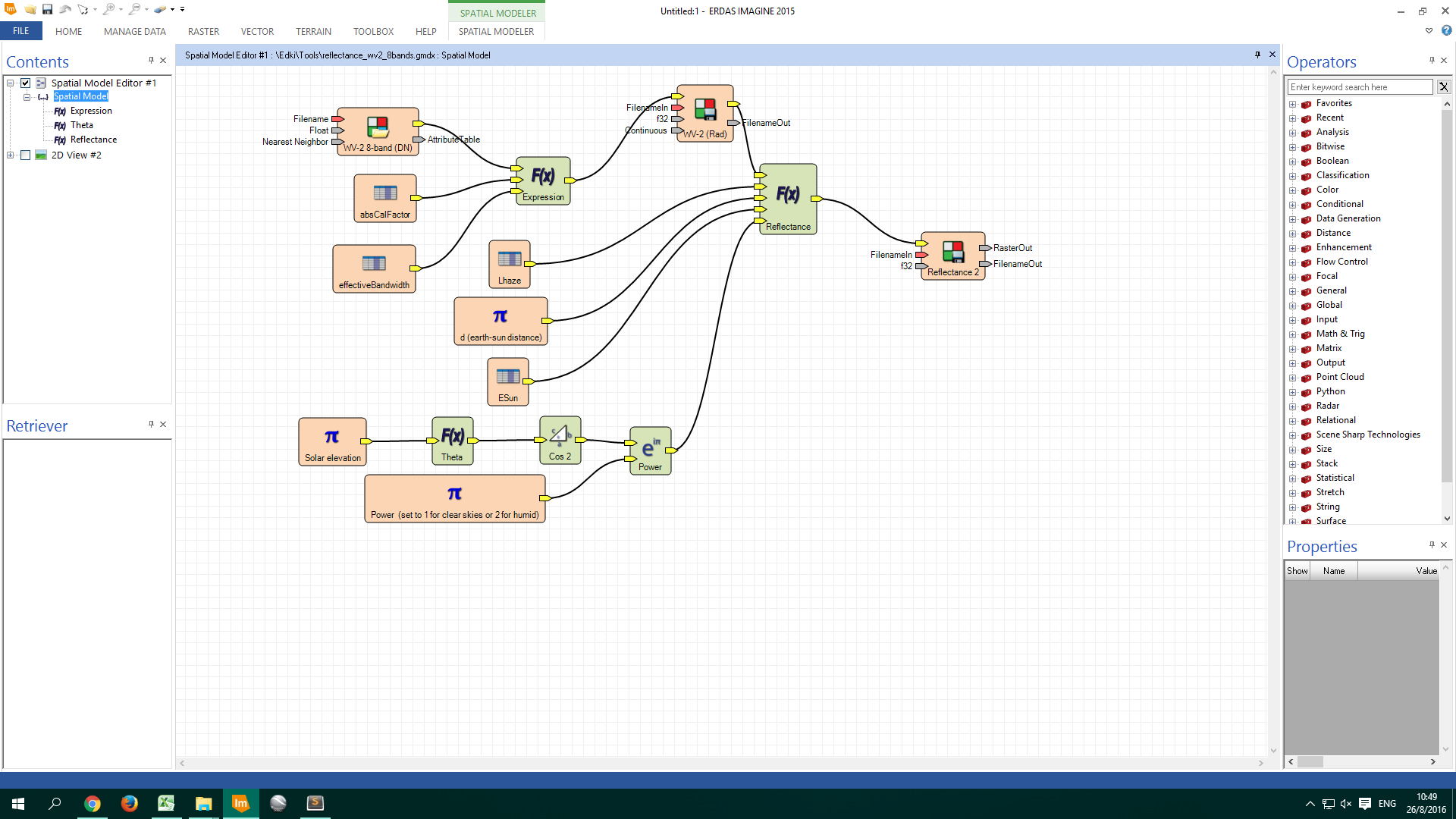Expand the 2D View #2 tree node
The width and height of the screenshot is (1456, 819).
tap(11, 155)
